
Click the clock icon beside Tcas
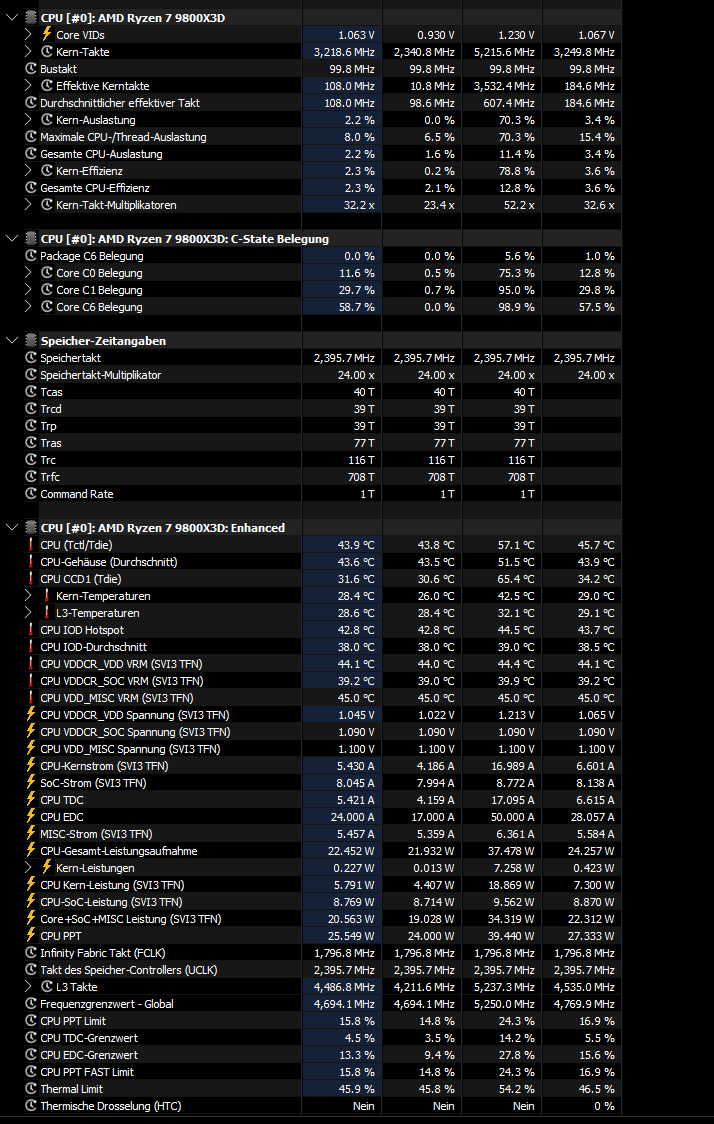tap(31, 392)
